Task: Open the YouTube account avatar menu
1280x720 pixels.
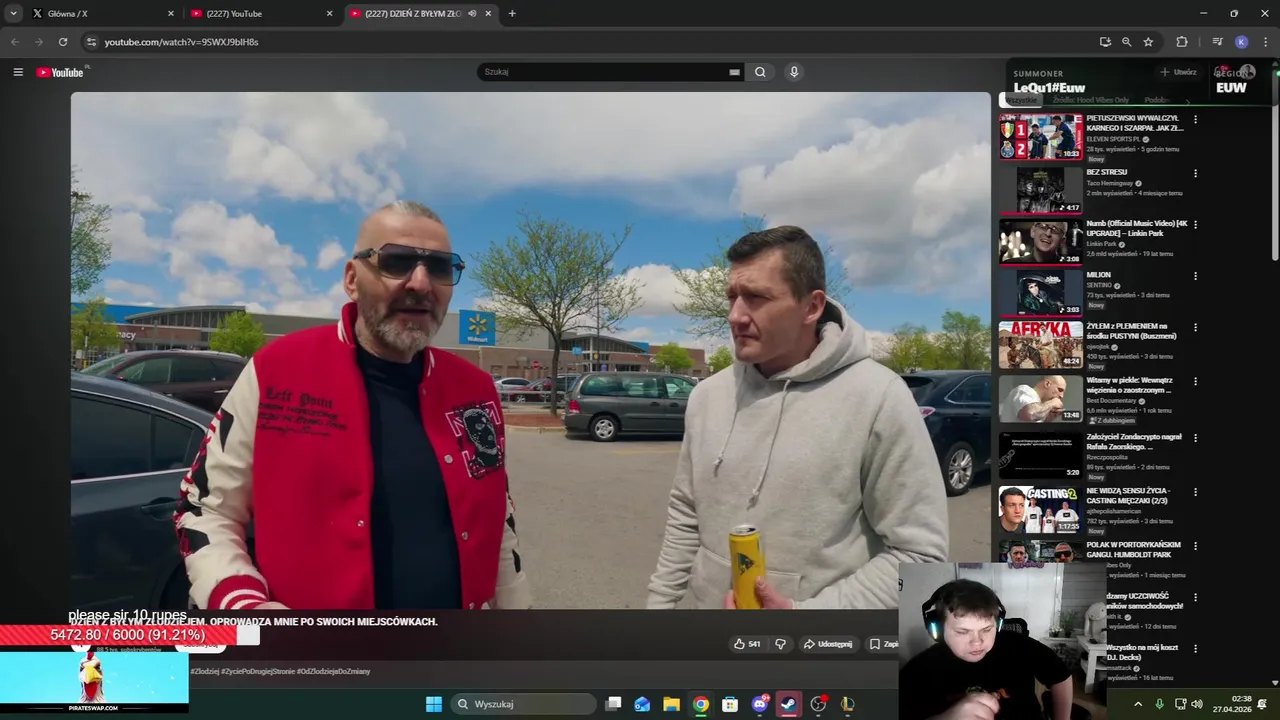Action: tap(1247, 72)
